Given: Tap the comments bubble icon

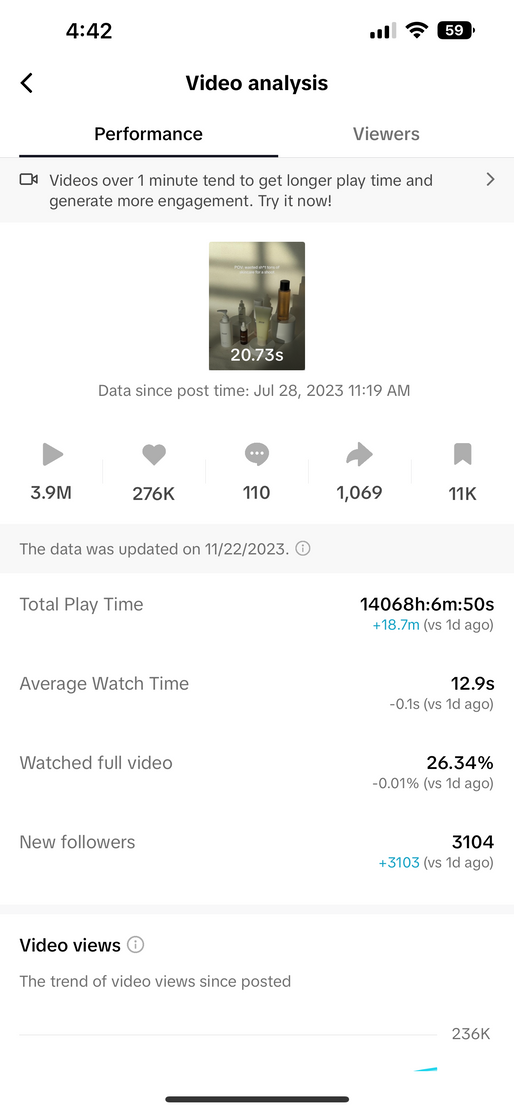Looking at the screenshot, I should (x=257, y=454).
